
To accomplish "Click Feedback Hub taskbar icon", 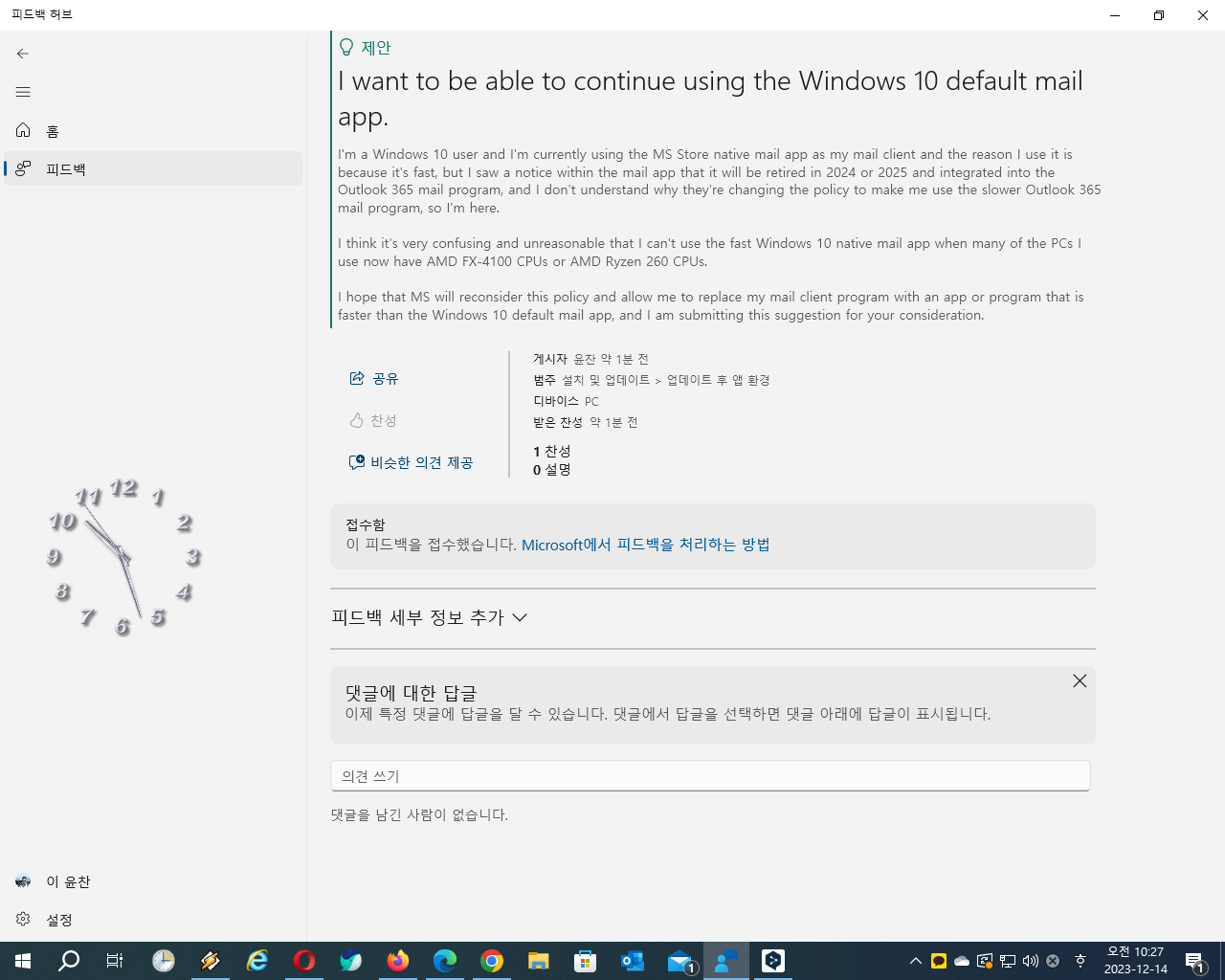I will (x=726, y=961).
